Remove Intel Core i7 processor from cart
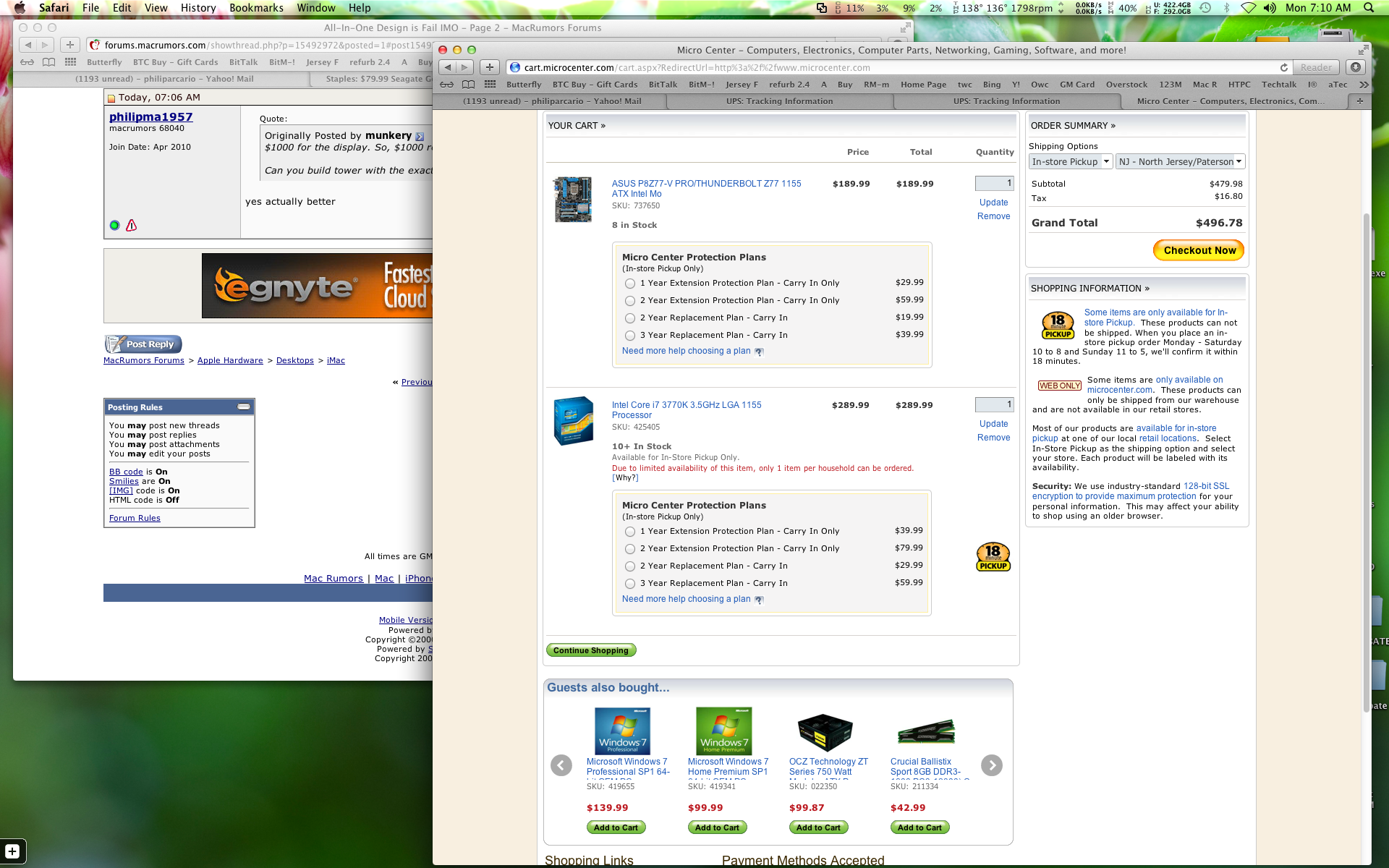The width and height of the screenshot is (1389, 868). click(993, 438)
